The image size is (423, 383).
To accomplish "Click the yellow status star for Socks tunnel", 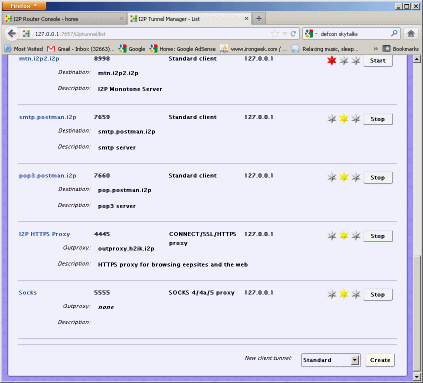I will pos(344,294).
